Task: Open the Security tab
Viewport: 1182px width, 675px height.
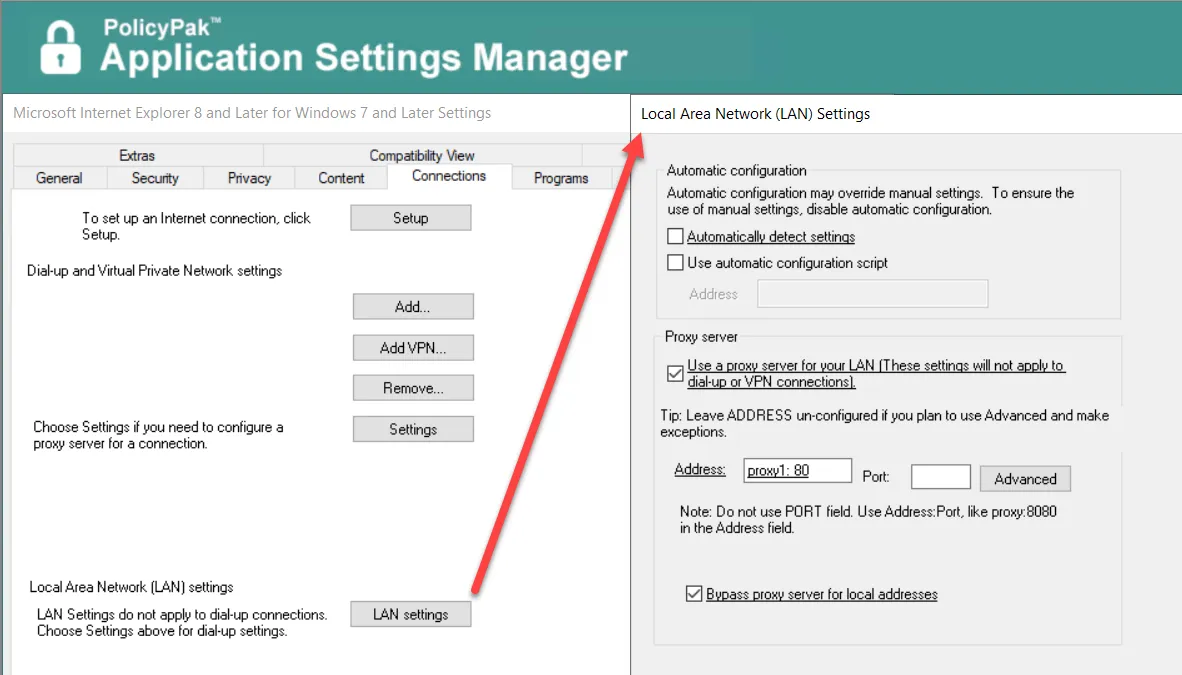Action: pyautogui.click(x=155, y=178)
